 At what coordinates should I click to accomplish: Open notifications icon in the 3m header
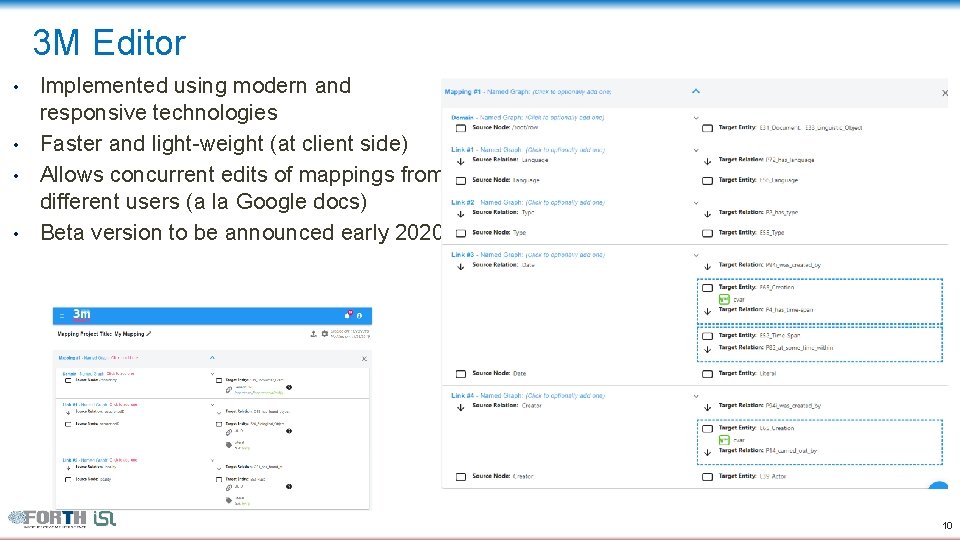[x=348, y=315]
